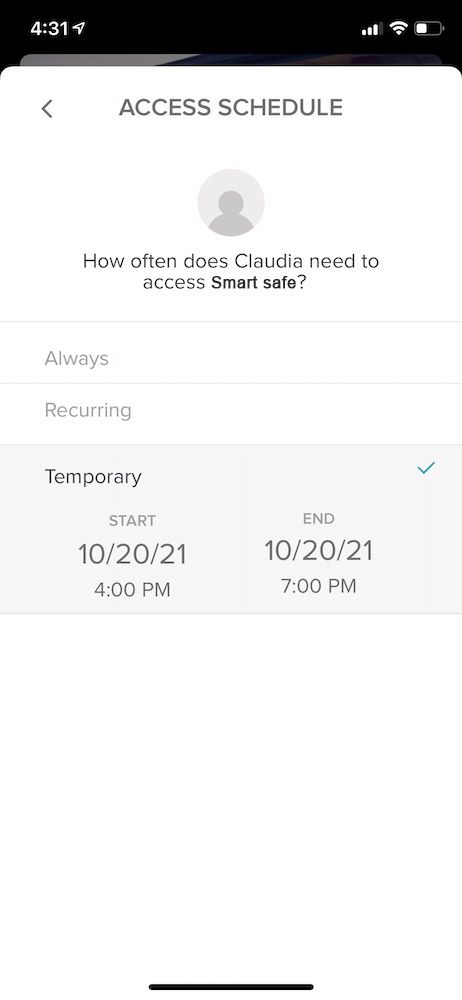Viewport: 462px width, 1000px height.
Task: Select the Recurring access option
Action: 231,410
